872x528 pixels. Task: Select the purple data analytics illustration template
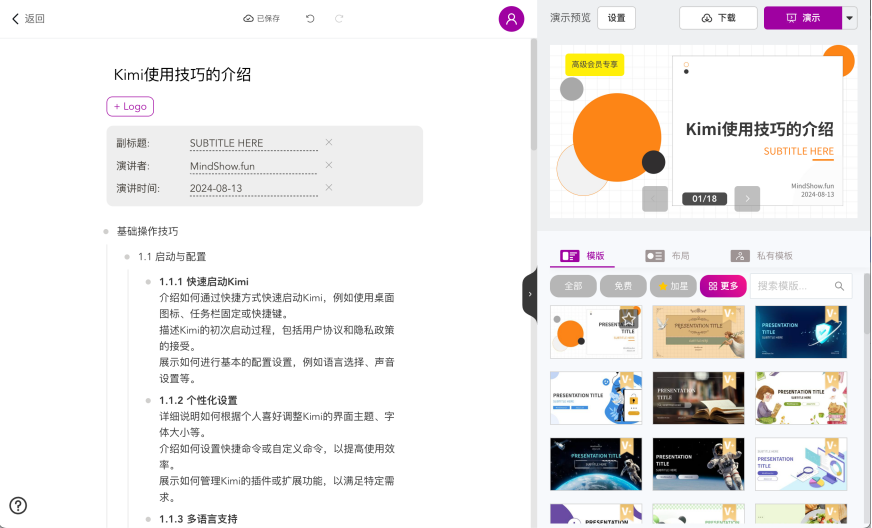[x=801, y=464]
